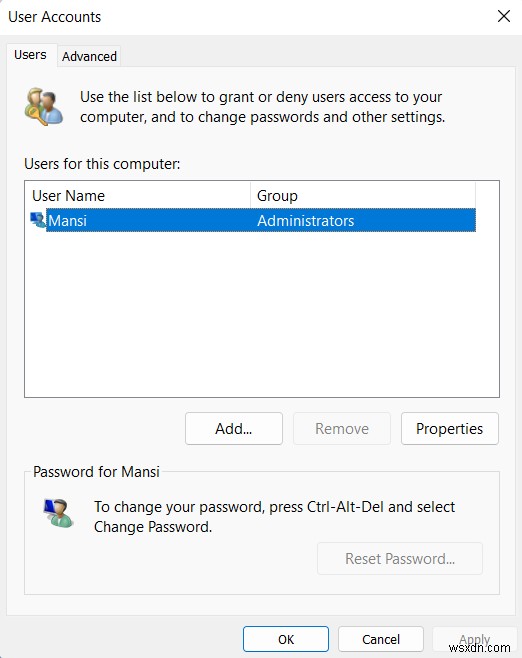Screen dimensions: 522x658
Task: Sort by the Group column header
Action: 363,196
